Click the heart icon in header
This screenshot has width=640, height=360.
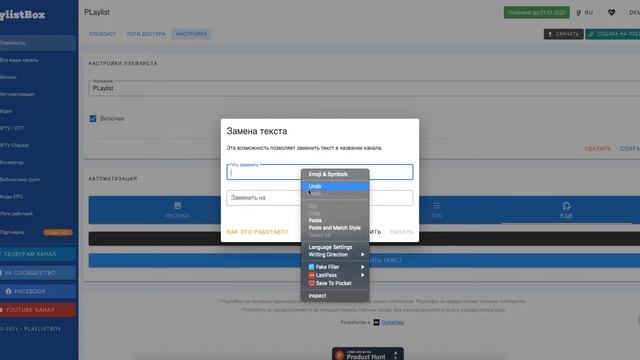(611, 13)
